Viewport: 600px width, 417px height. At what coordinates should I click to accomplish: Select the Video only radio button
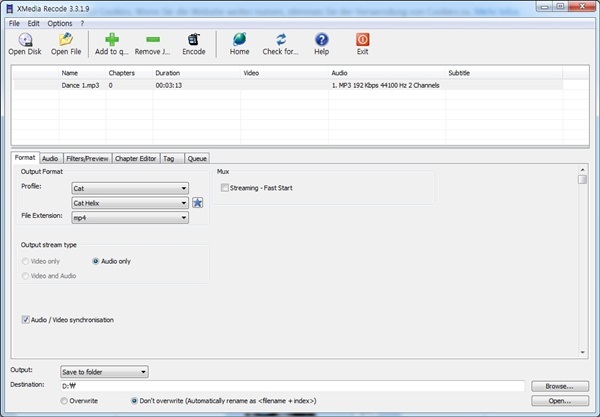(25, 261)
